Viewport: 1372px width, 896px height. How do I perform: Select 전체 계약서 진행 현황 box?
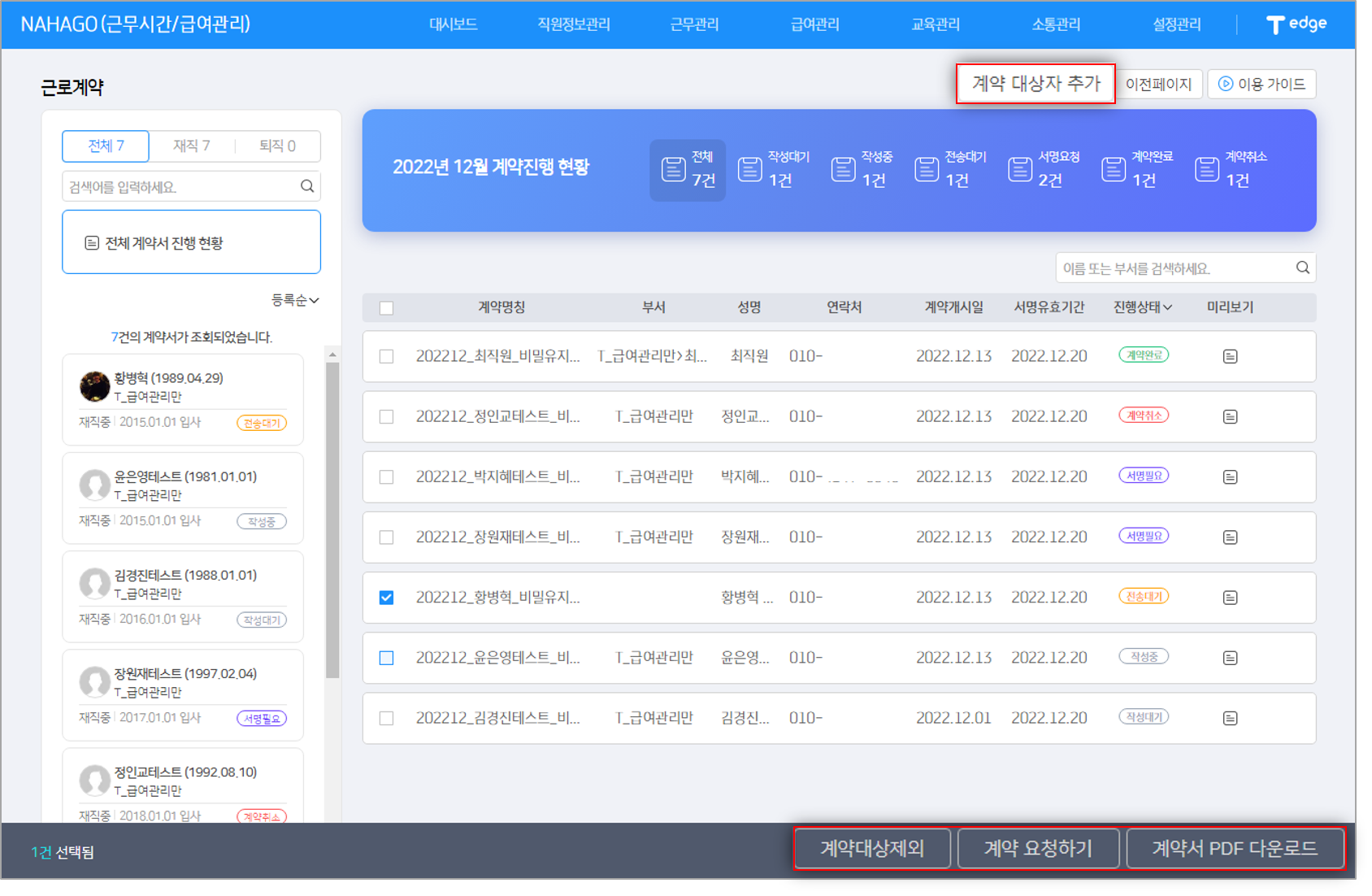191,242
